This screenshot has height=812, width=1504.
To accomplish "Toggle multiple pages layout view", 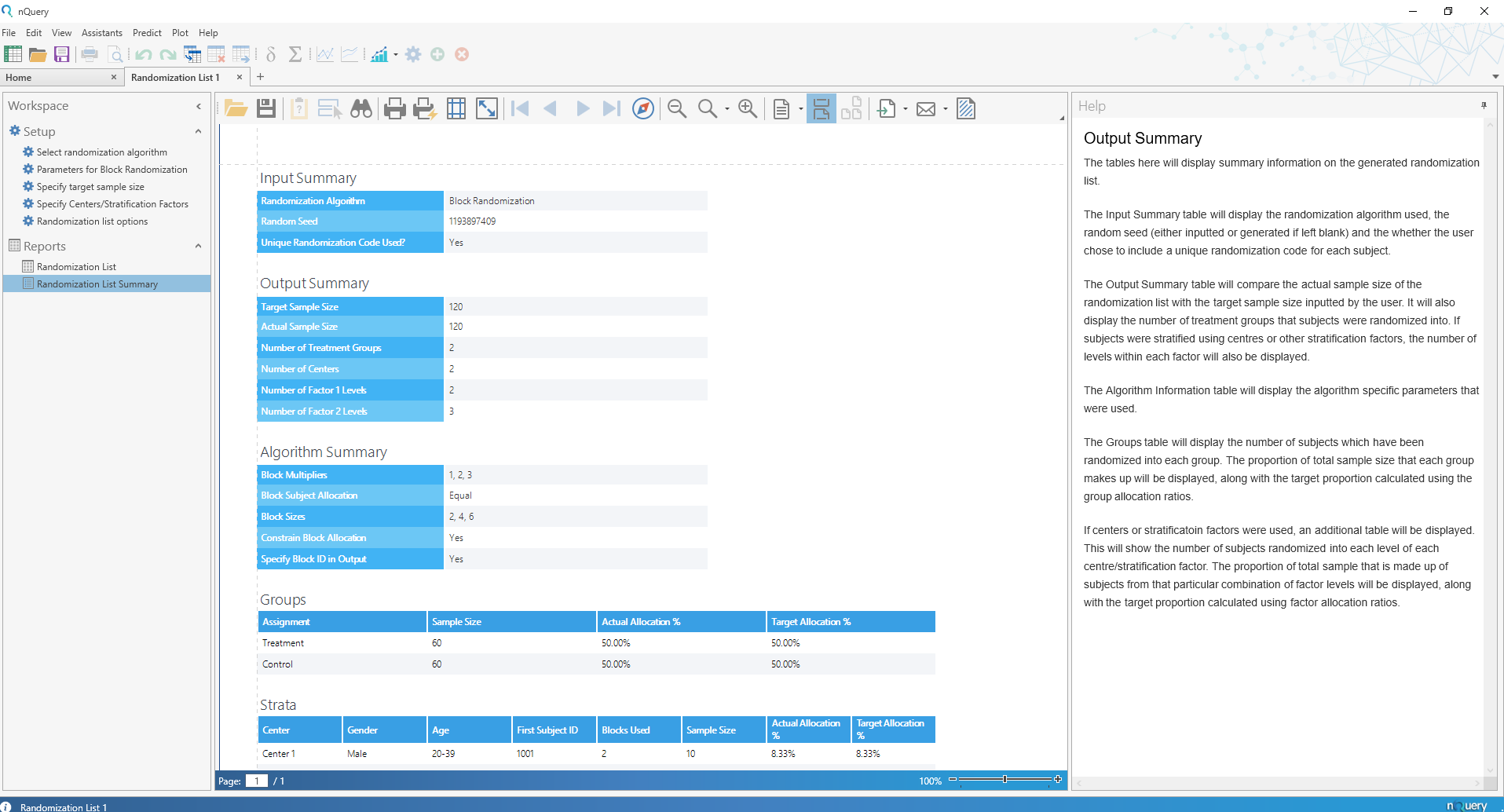I will [x=852, y=108].
